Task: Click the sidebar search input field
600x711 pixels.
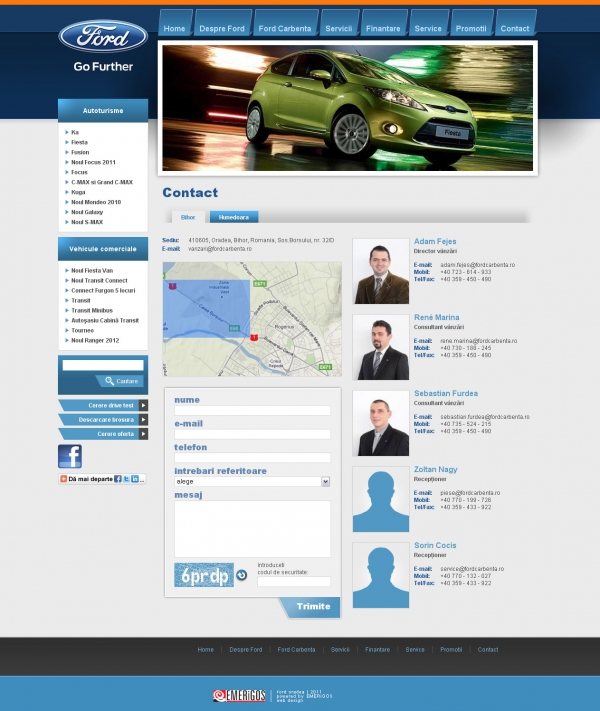Action: 103,365
